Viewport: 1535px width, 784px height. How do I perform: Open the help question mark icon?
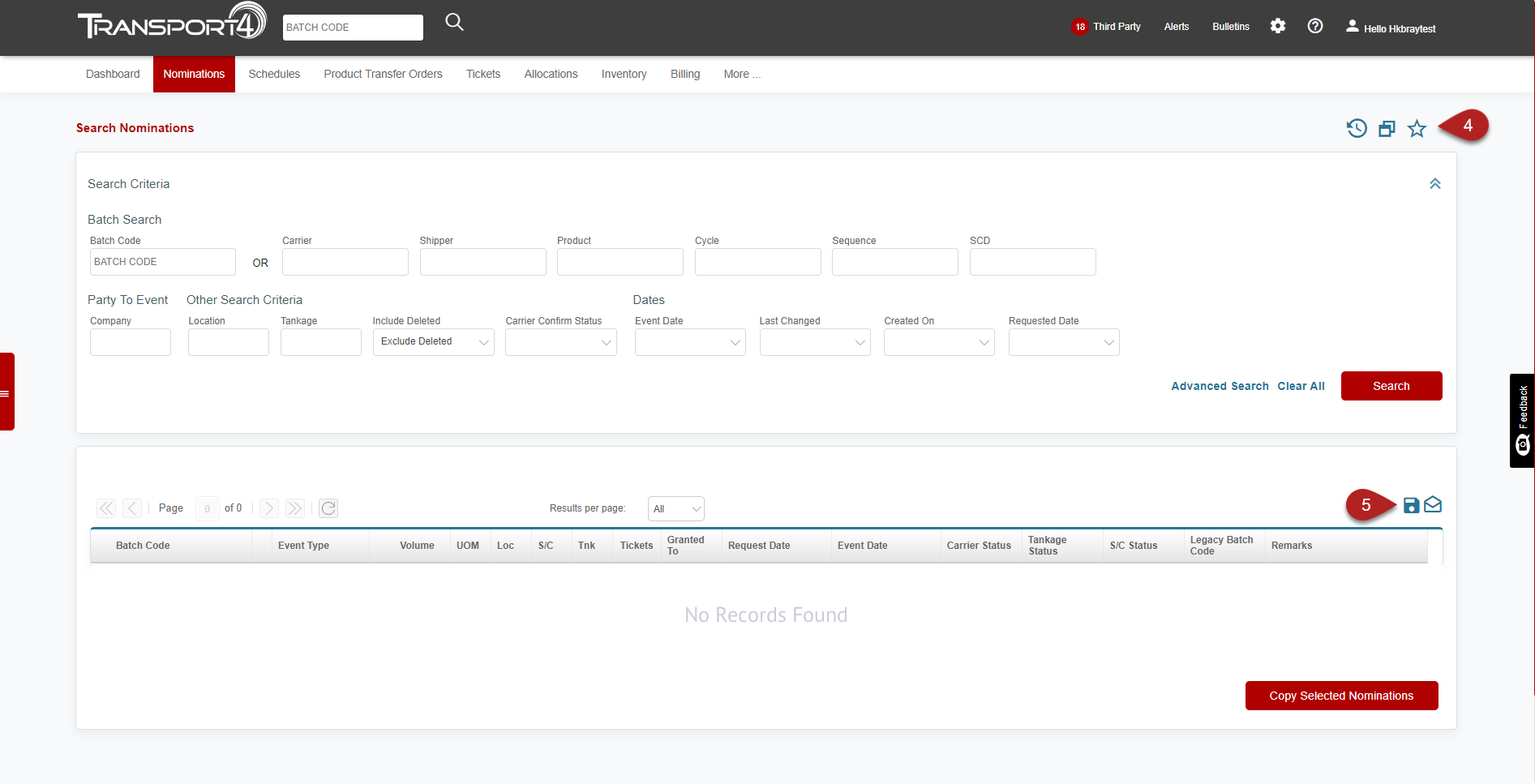[x=1315, y=26]
